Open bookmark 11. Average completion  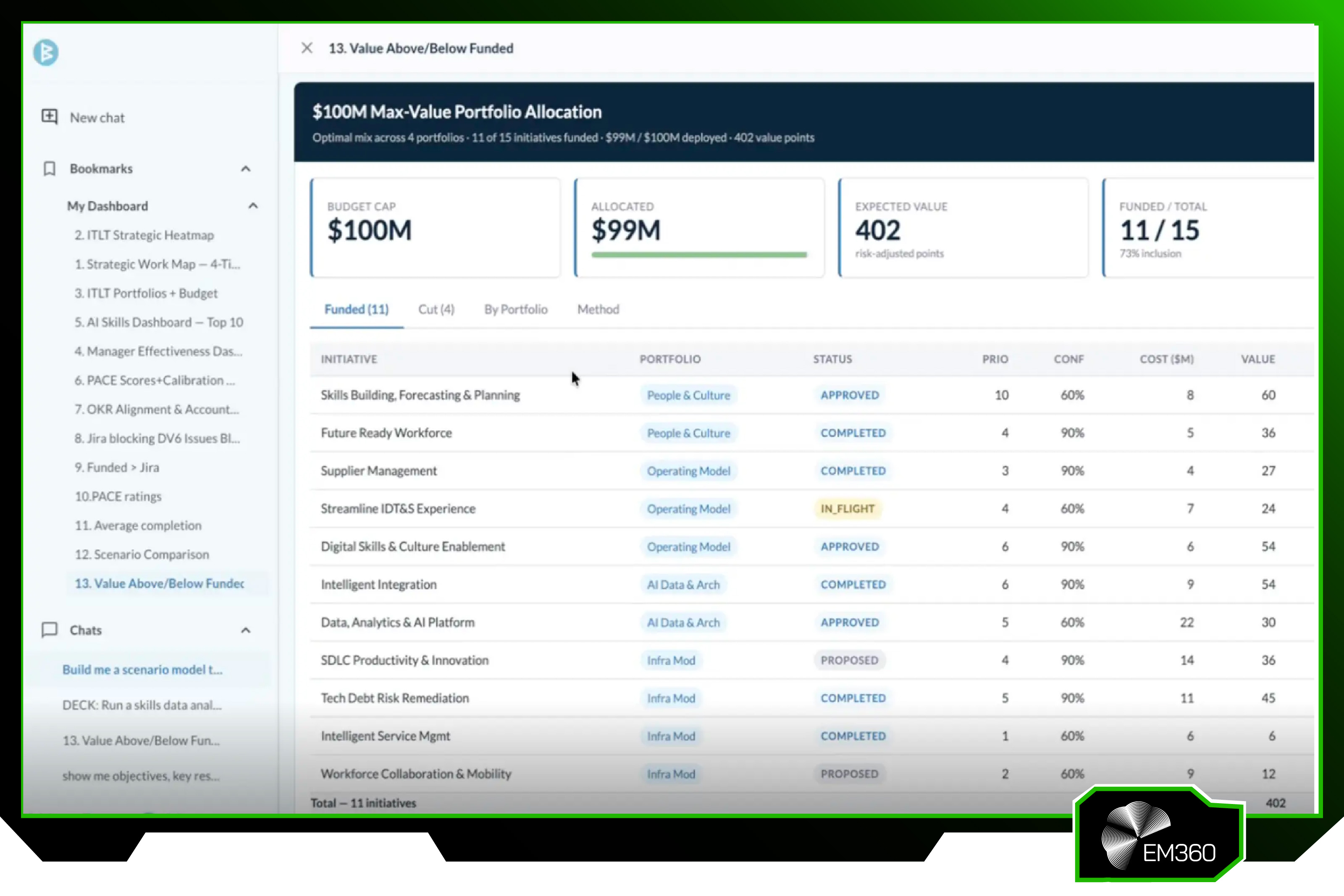pos(138,525)
